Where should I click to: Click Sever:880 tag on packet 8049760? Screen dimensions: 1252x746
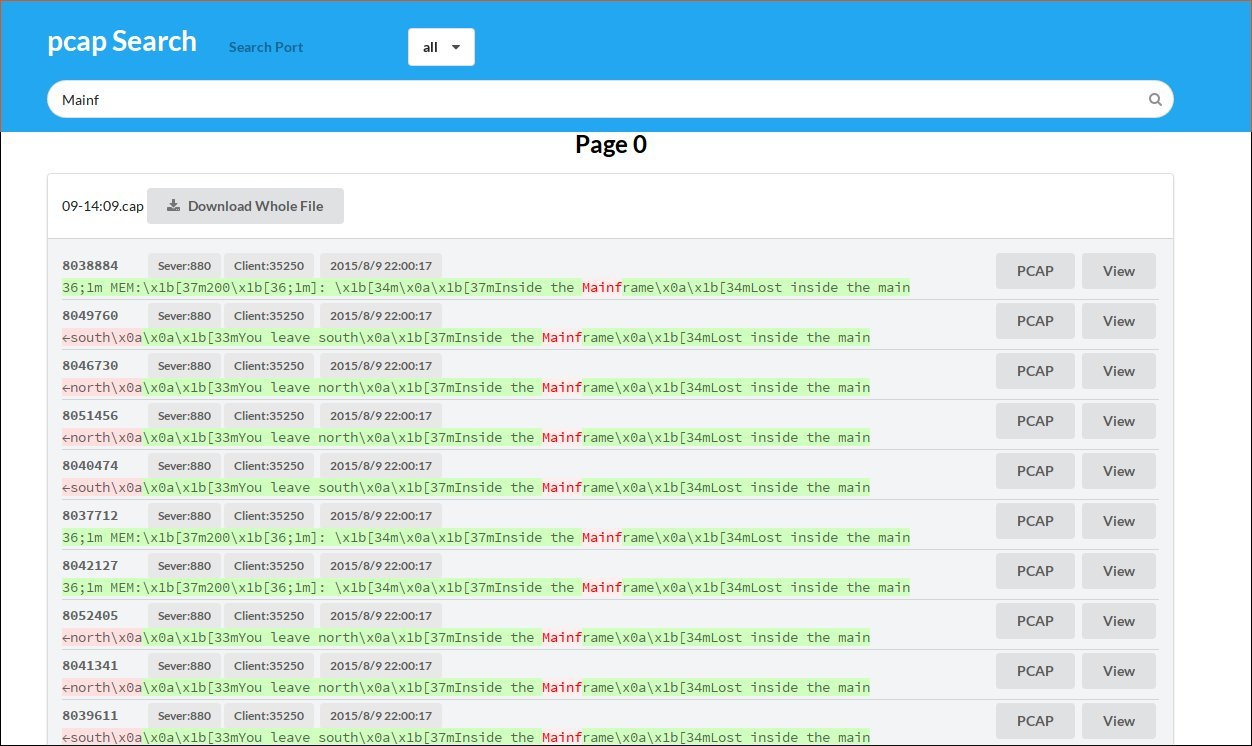click(184, 316)
